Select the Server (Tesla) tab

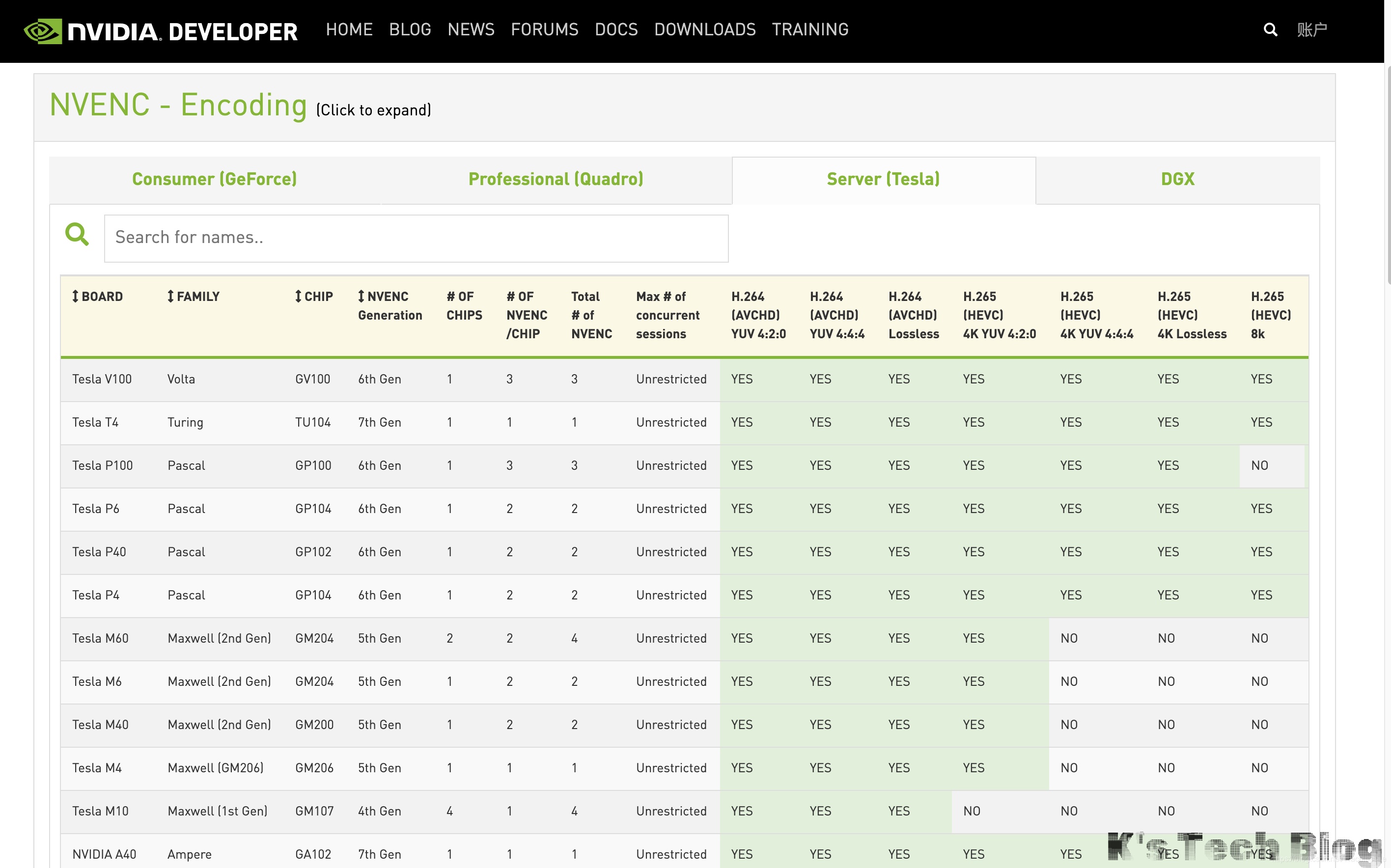coord(883,179)
